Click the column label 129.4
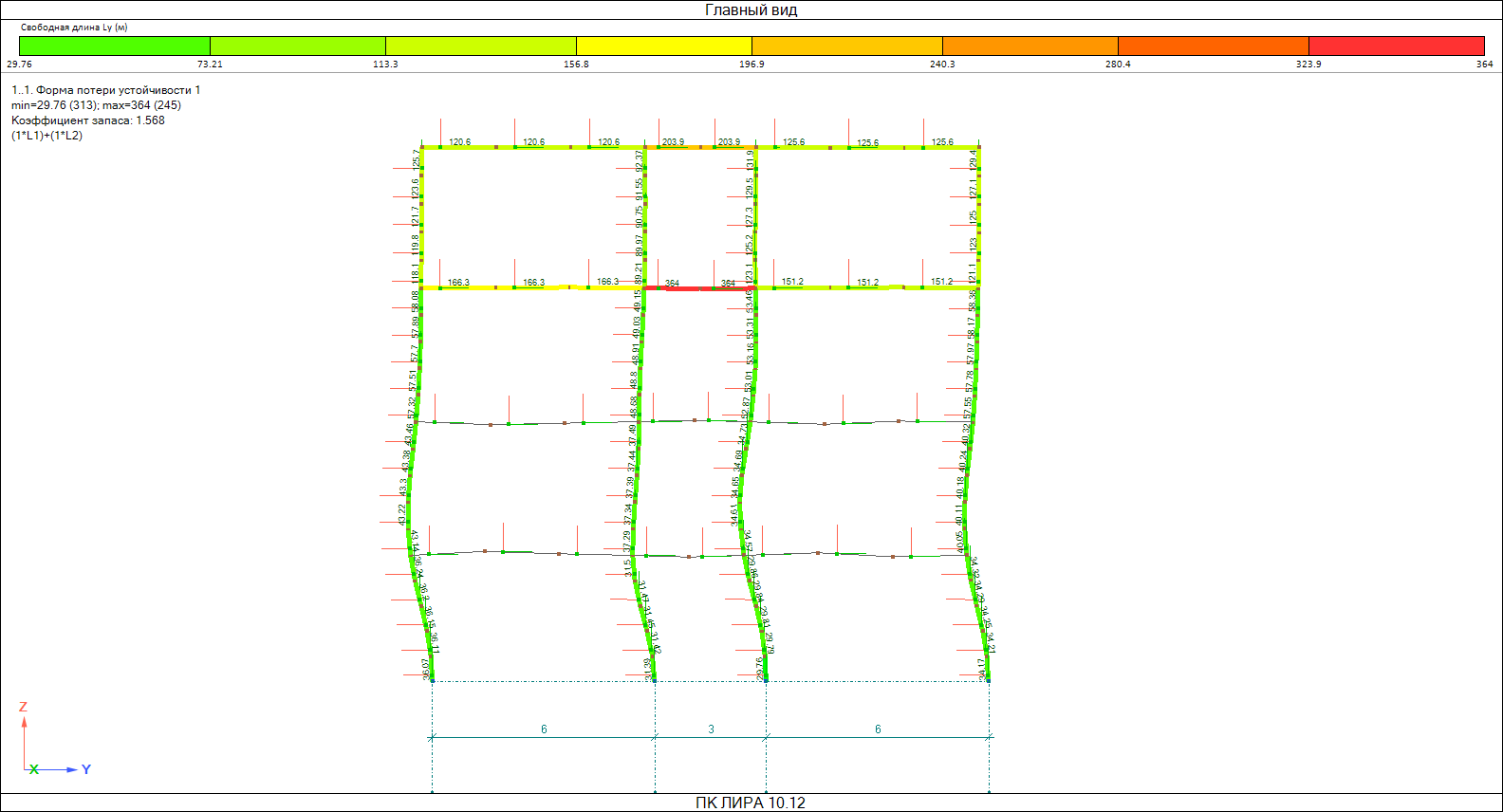Viewport: 1503px width, 812px height. pos(973,159)
